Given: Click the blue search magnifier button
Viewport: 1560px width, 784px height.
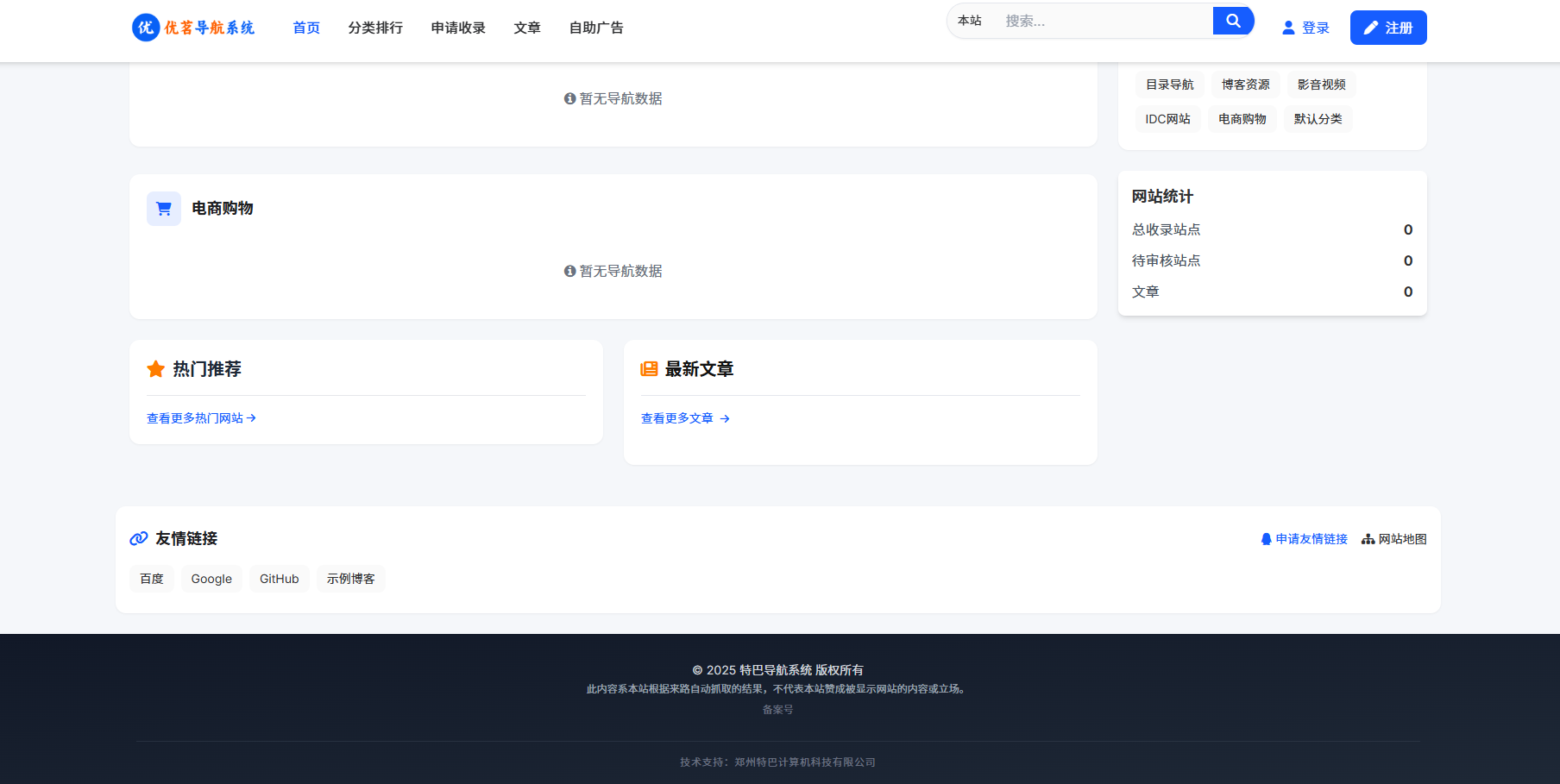Looking at the screenshot, I should pos(1232,21).
